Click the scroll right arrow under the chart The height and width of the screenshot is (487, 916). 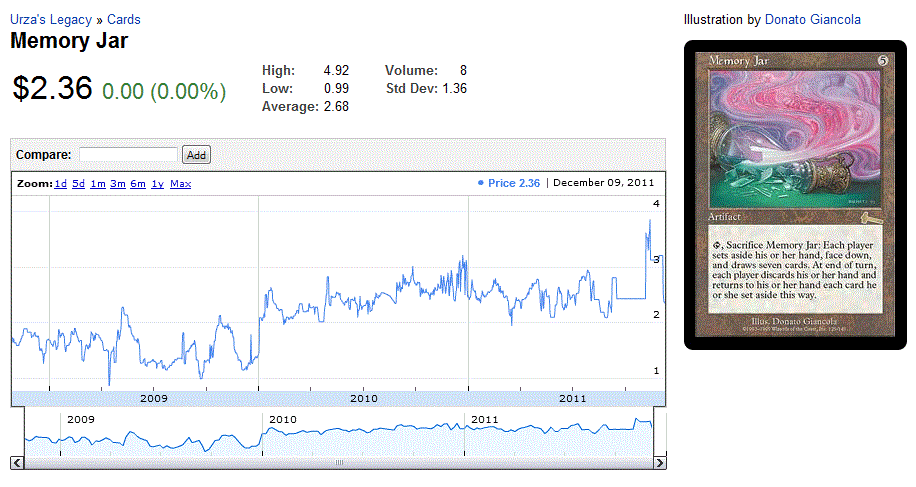tap(659, 462)
